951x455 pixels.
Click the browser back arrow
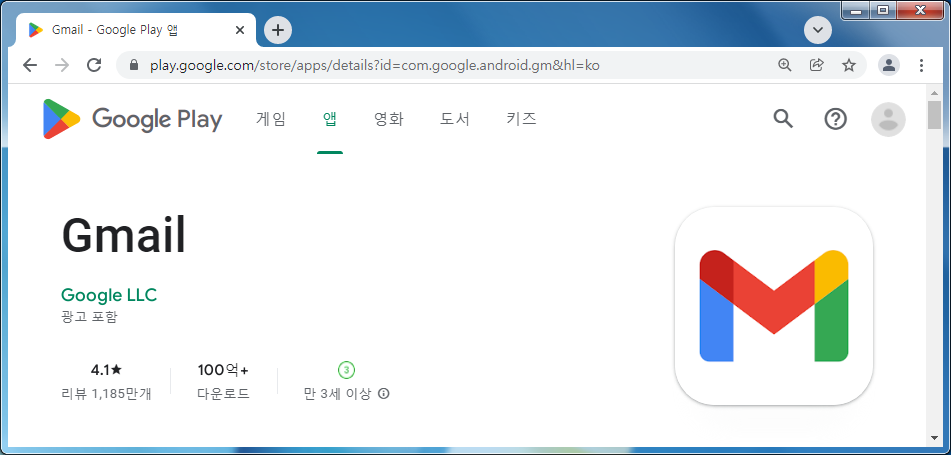pos(30,65)
